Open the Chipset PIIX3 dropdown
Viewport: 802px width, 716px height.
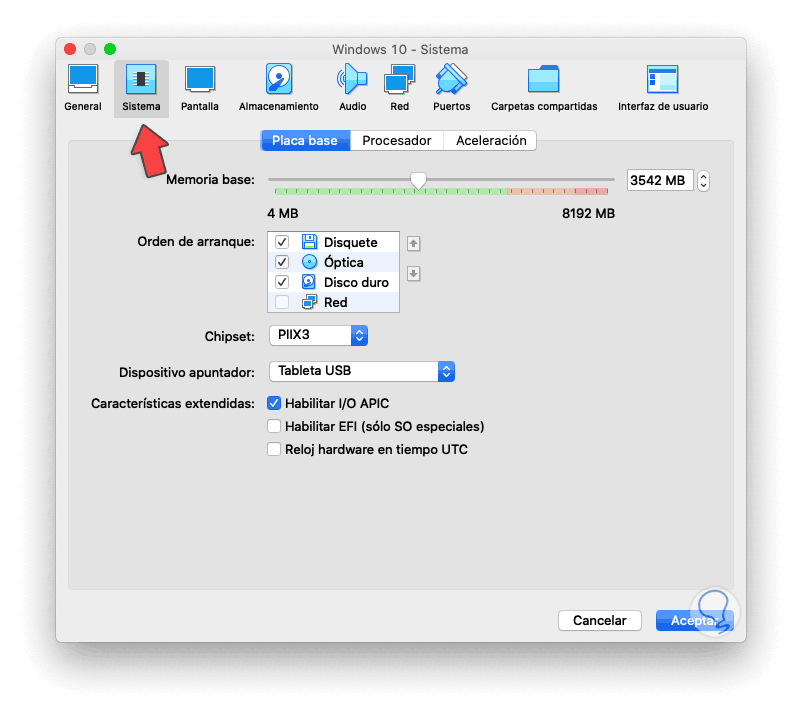click(x=318, y=335)
